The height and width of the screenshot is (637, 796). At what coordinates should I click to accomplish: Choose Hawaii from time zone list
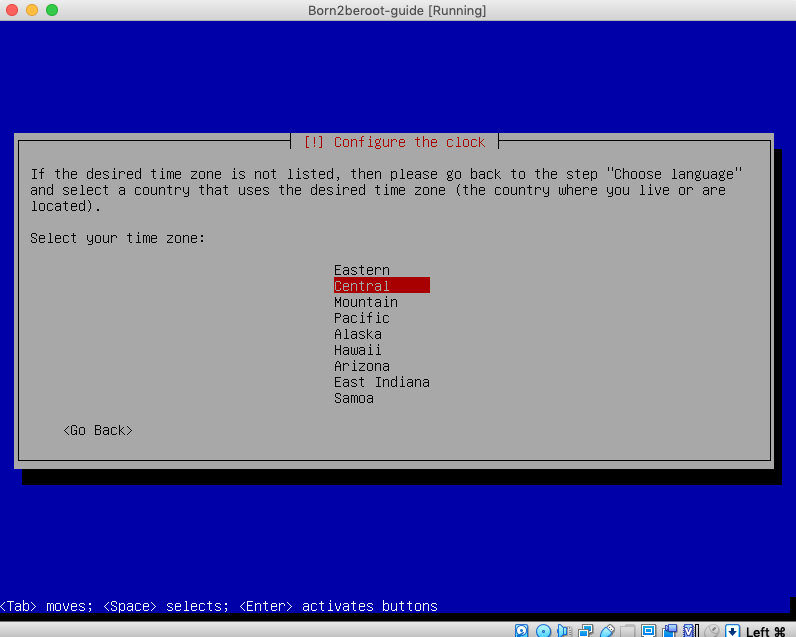coord(357,350)
